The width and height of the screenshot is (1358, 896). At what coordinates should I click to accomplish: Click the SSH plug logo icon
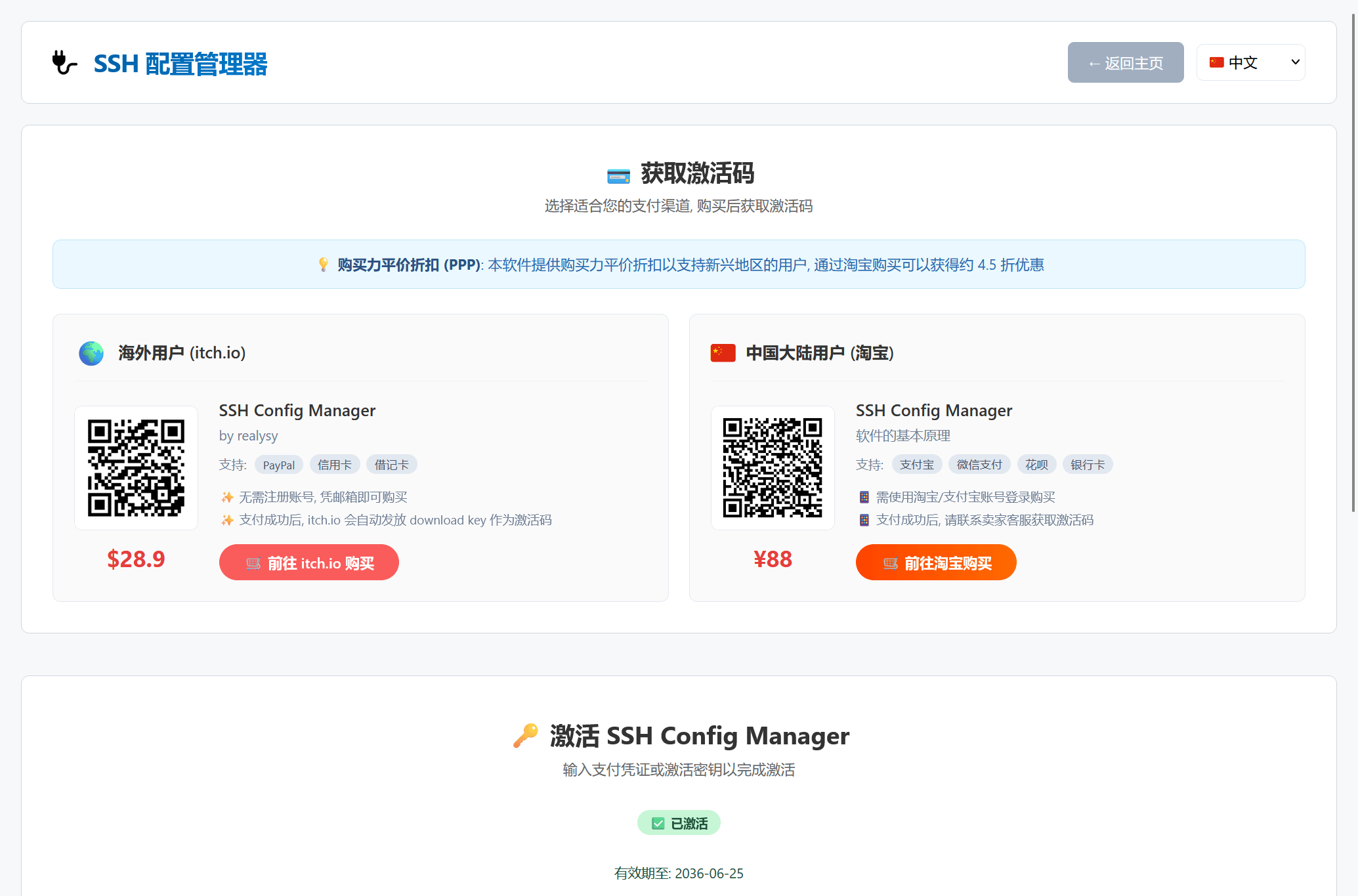pyautogui.click(x=64, y=63)
